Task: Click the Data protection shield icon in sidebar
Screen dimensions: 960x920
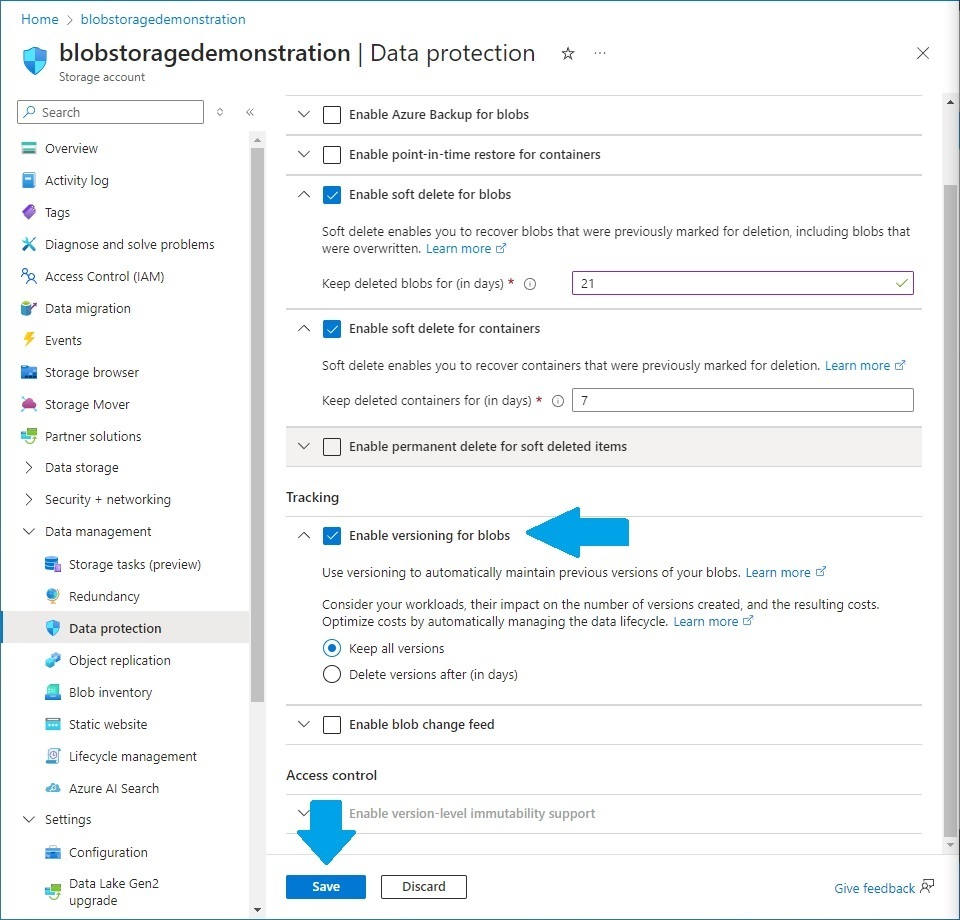Action: coord(53,628)
